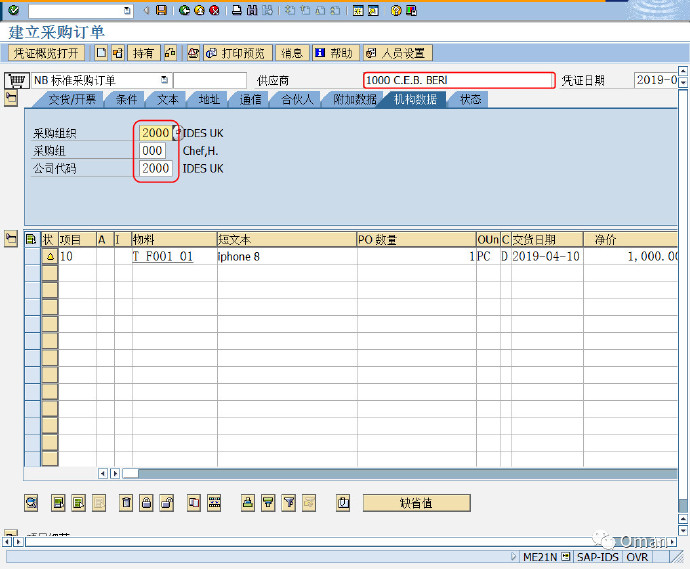Open the NB 标准采购订单 order type dropdown
This screenshot has width=690, height=569.
point(165,80)
